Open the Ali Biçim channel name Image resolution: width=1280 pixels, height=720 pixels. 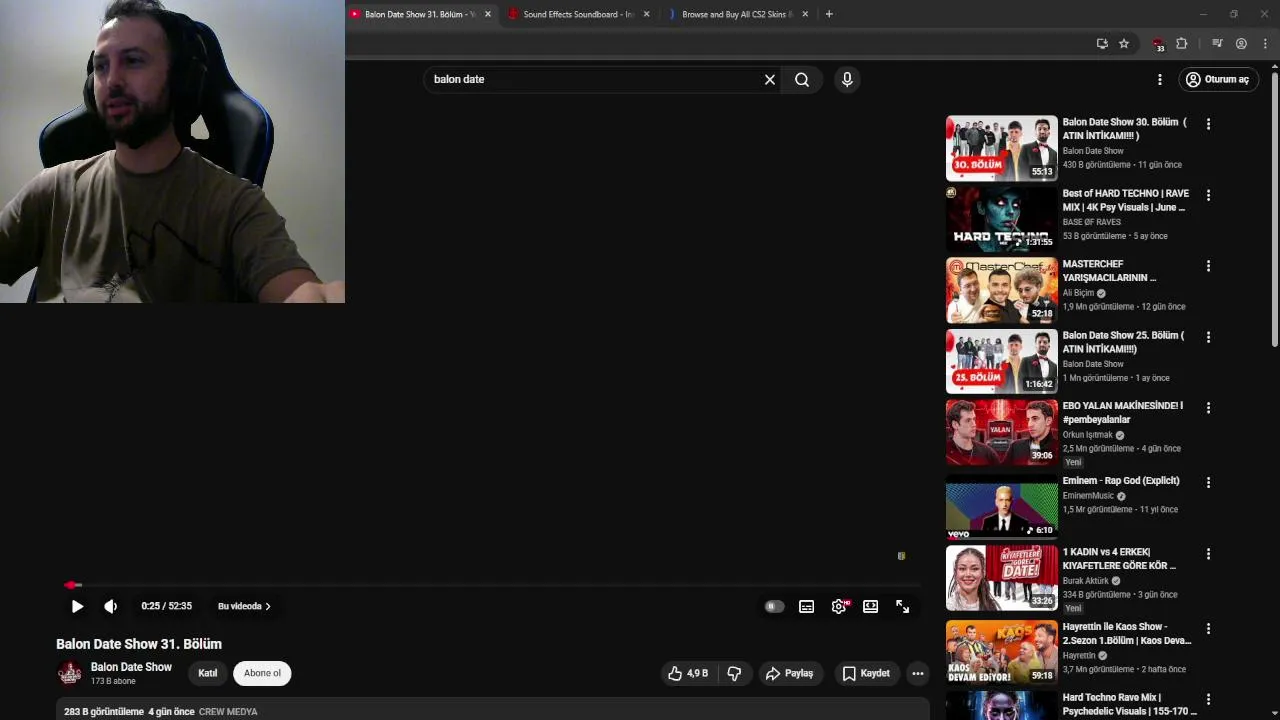1078,293
